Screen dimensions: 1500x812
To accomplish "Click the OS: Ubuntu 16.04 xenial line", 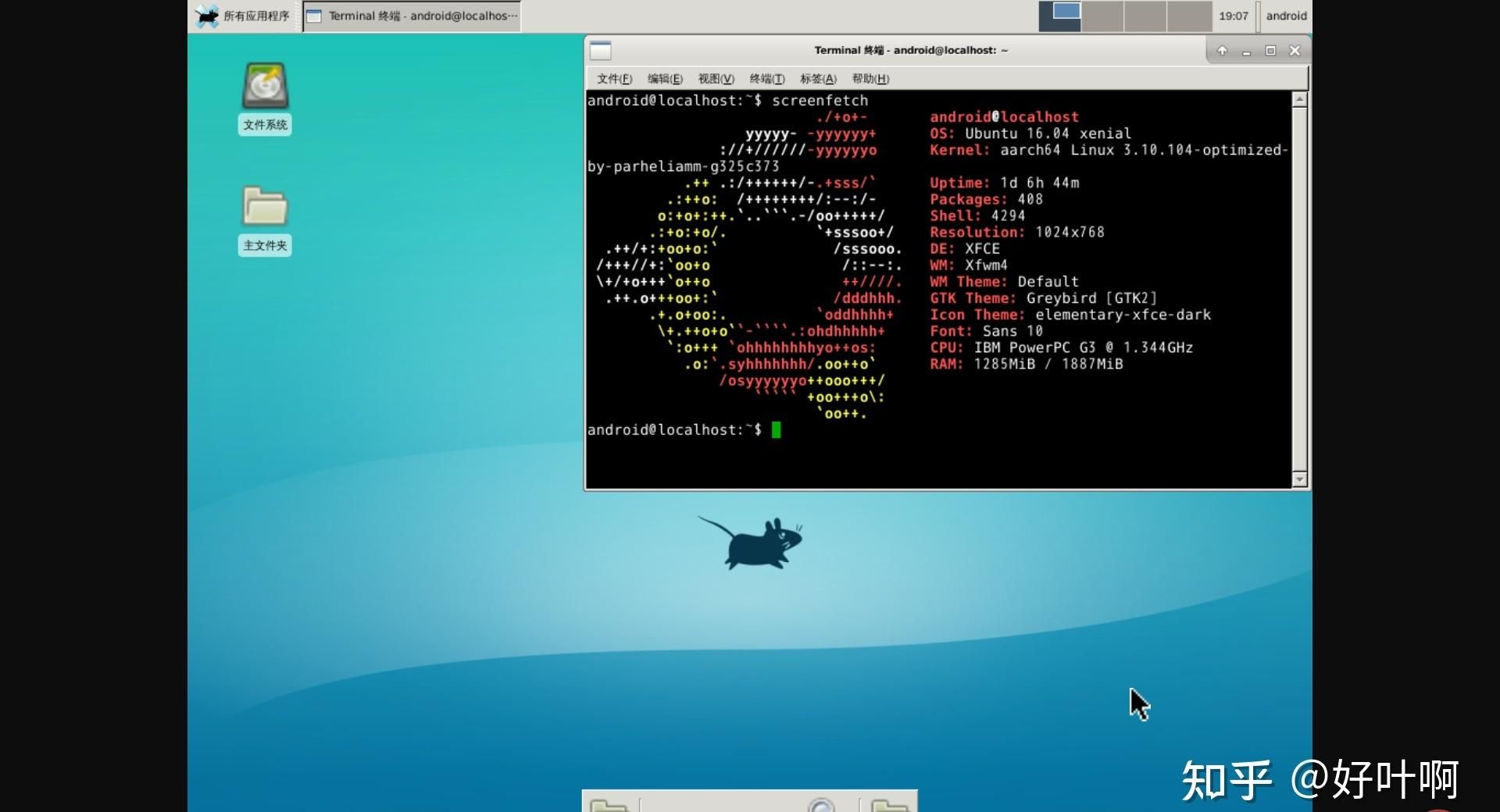I will pos(1030,134).
